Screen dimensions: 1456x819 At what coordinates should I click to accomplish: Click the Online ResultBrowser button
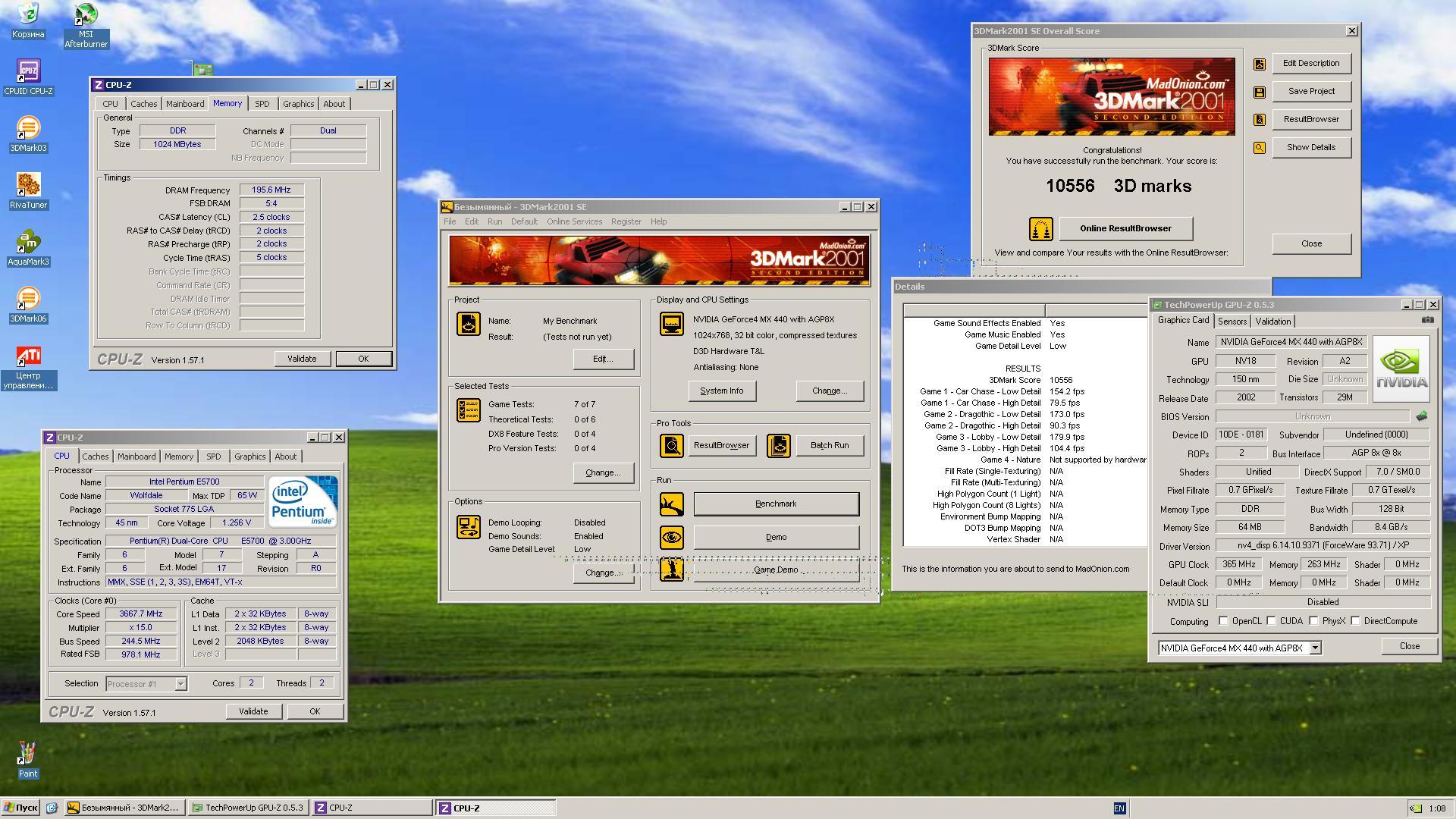tap(1125, 228)
